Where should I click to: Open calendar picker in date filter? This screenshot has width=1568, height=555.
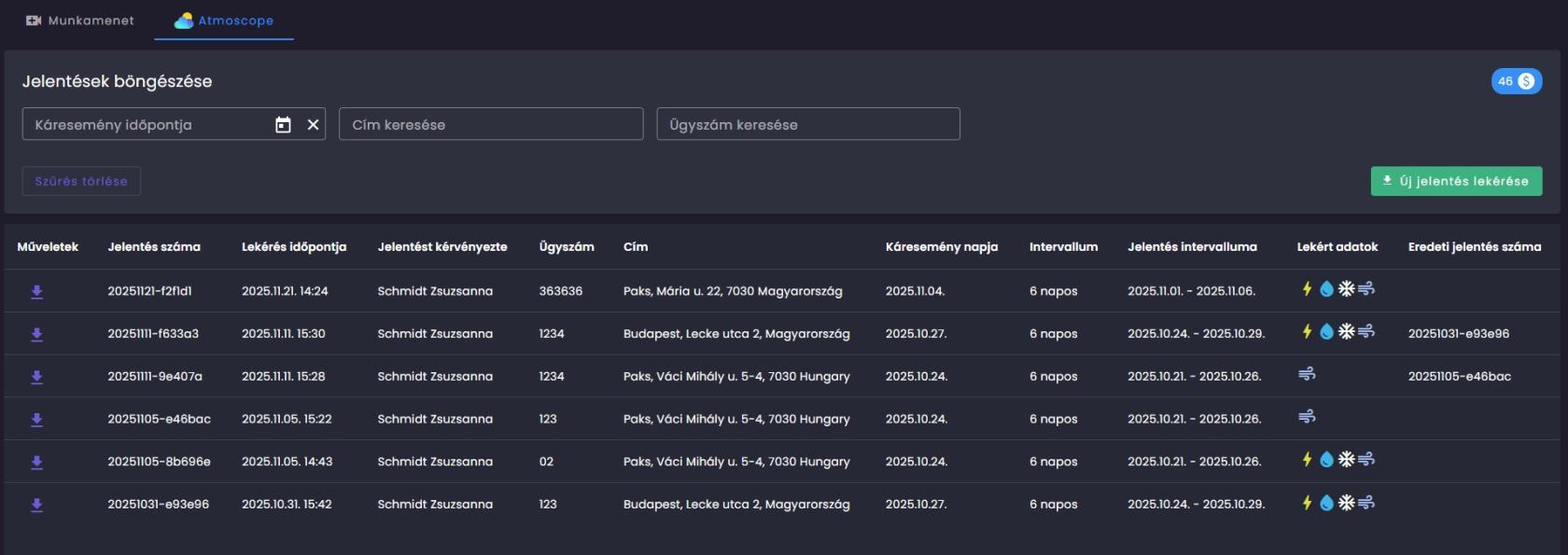tap(283, 125)
